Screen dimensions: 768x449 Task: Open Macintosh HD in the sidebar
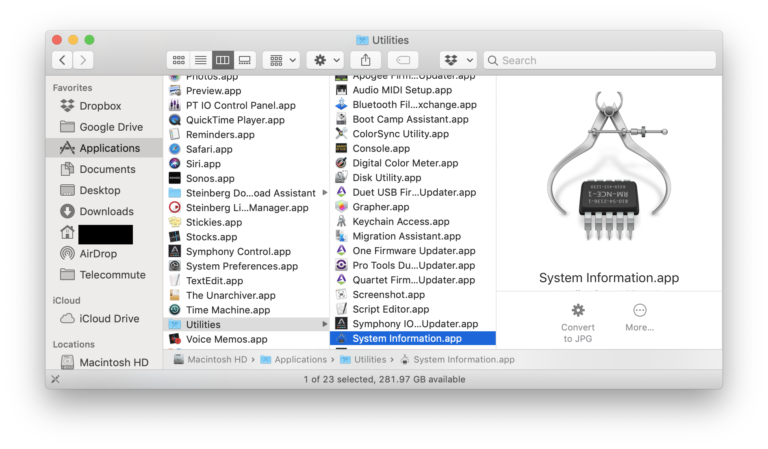pos(104,362)
